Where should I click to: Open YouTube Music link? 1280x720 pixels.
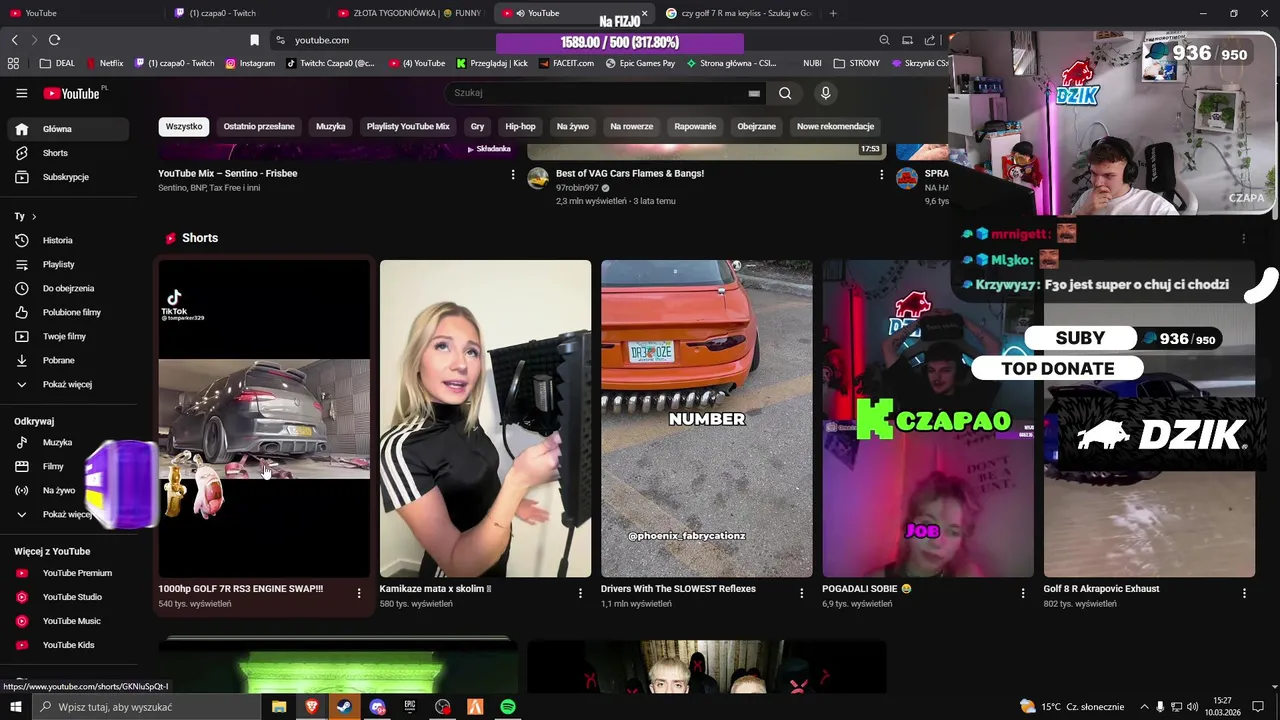pyautogui.click(x=66, y=621)
